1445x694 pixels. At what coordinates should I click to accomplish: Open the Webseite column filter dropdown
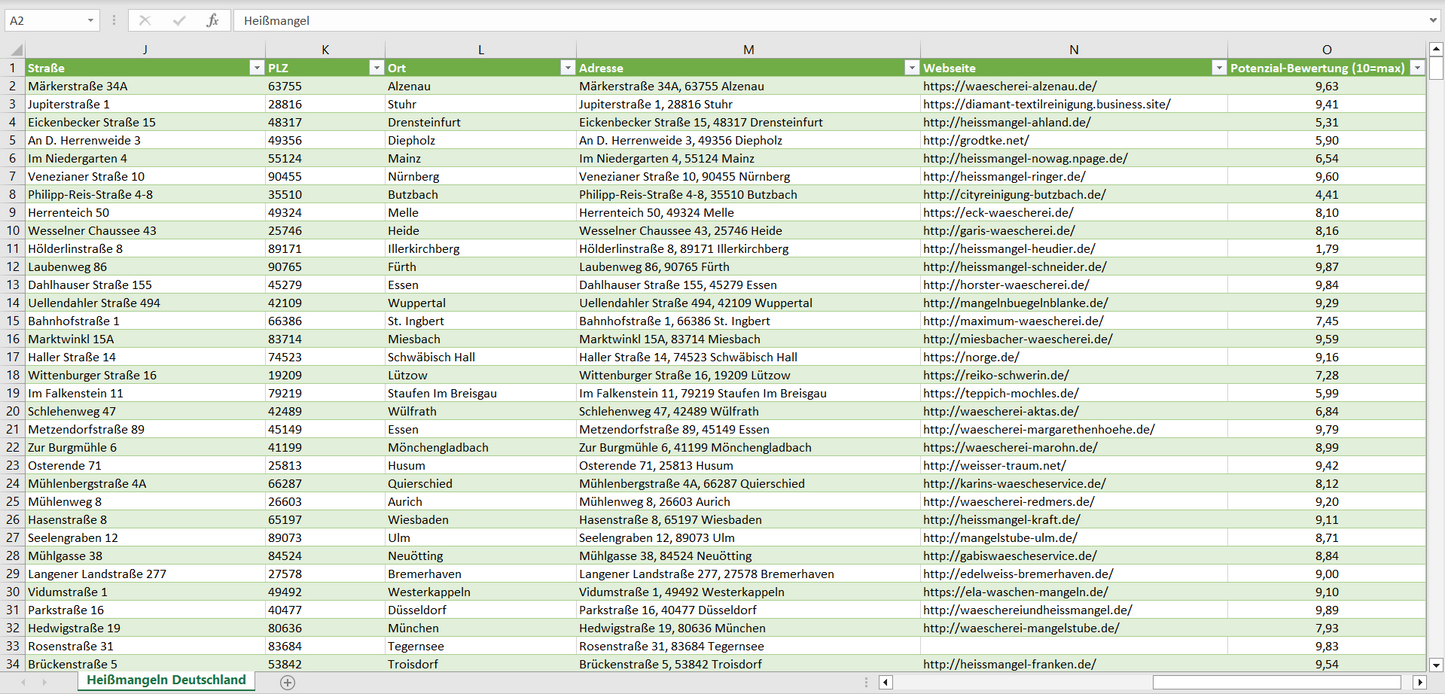pos(1218,68)
